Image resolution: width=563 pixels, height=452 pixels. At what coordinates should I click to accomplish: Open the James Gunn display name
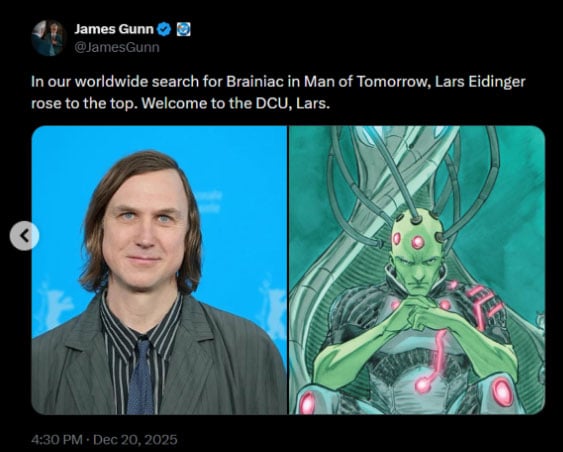[x=114, y=29]
